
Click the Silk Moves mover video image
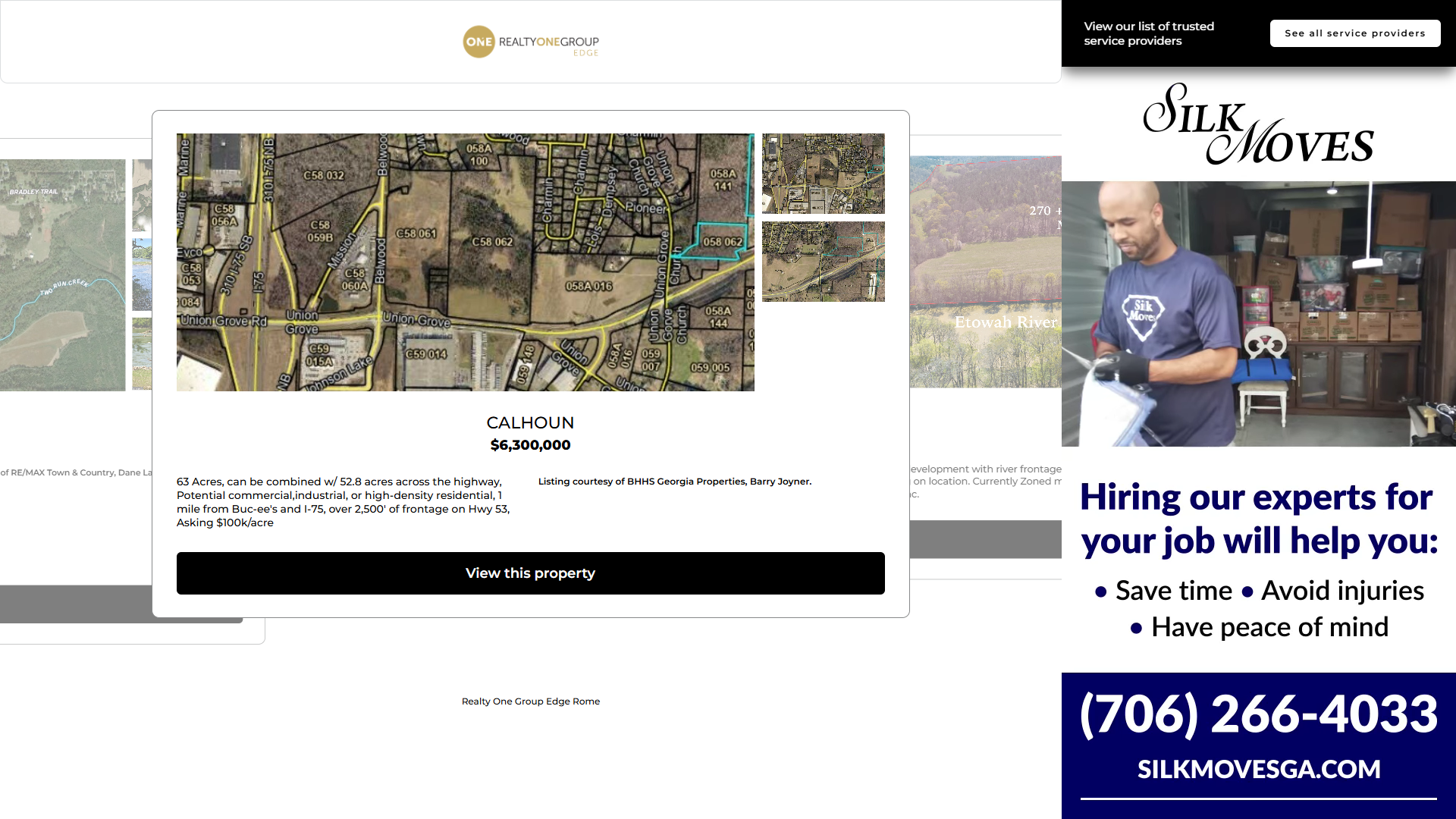[x=1258, y=313]
